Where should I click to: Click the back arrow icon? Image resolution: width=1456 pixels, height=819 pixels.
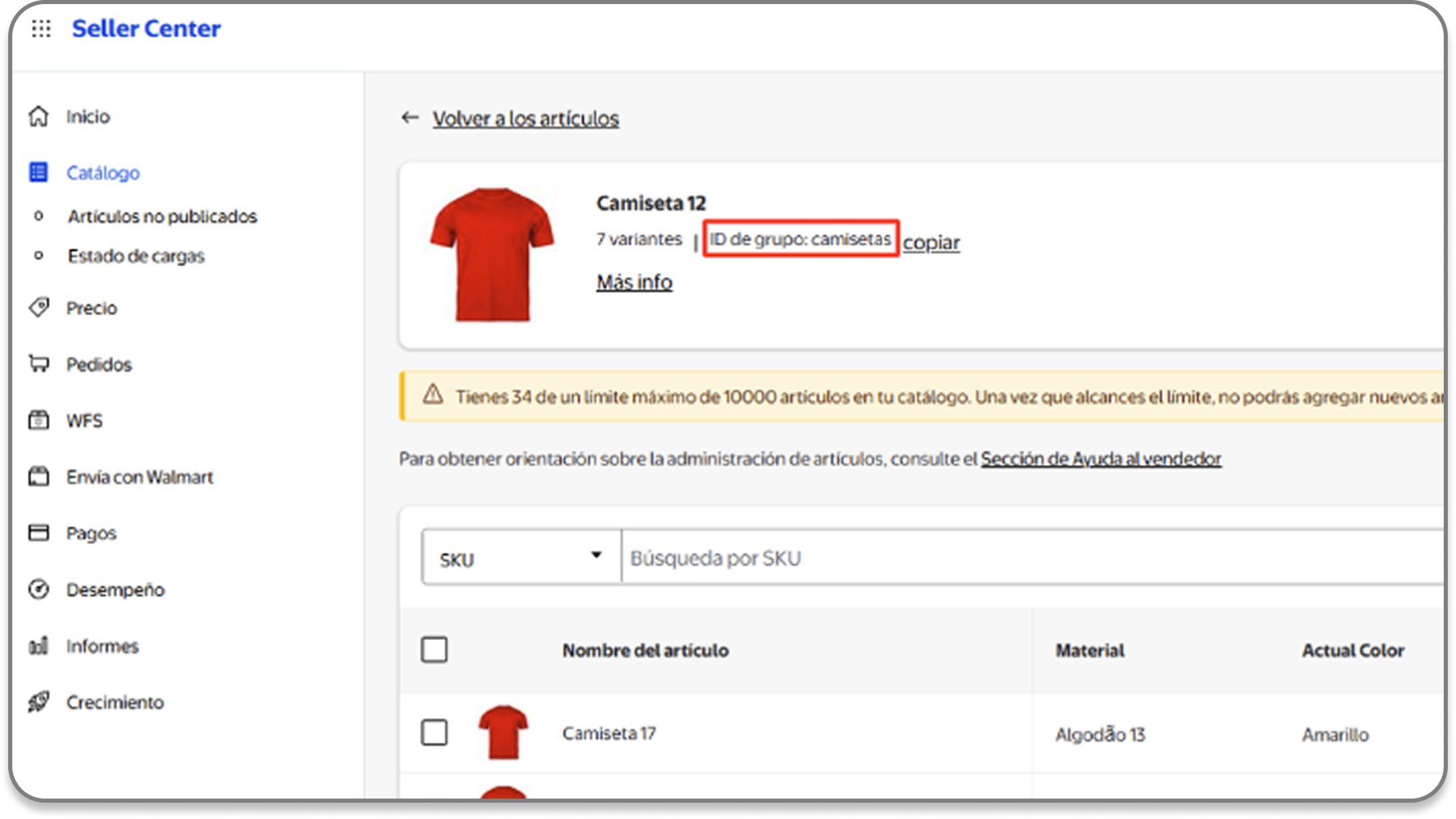410,118
